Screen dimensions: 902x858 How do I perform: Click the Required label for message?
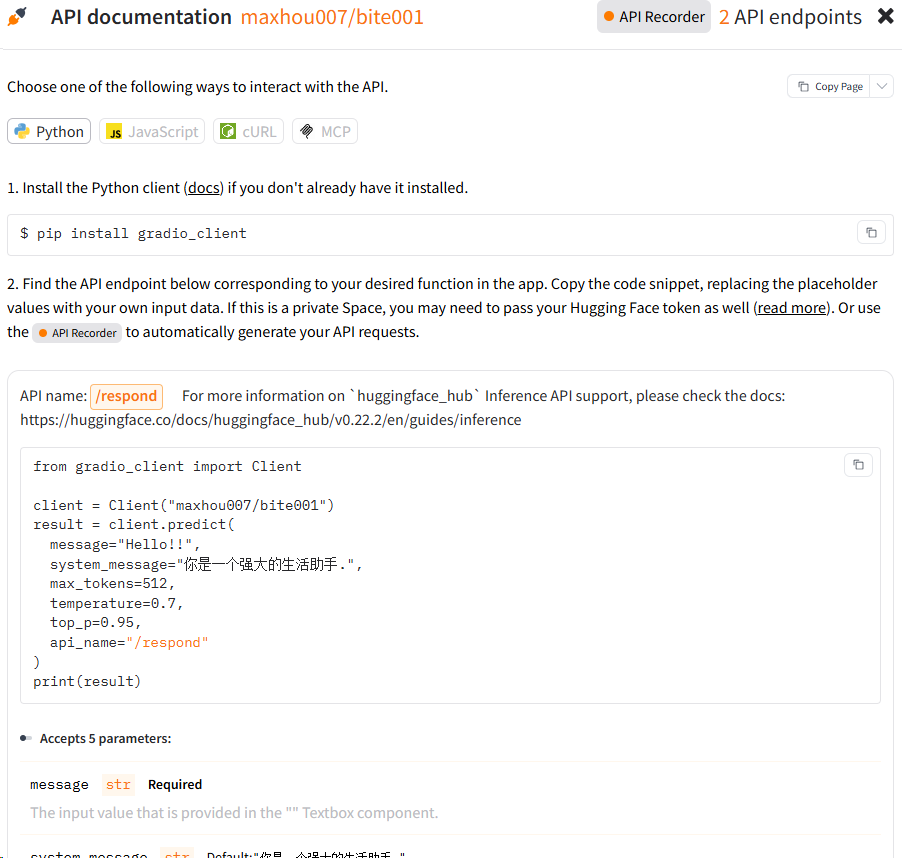click(175, 785)
